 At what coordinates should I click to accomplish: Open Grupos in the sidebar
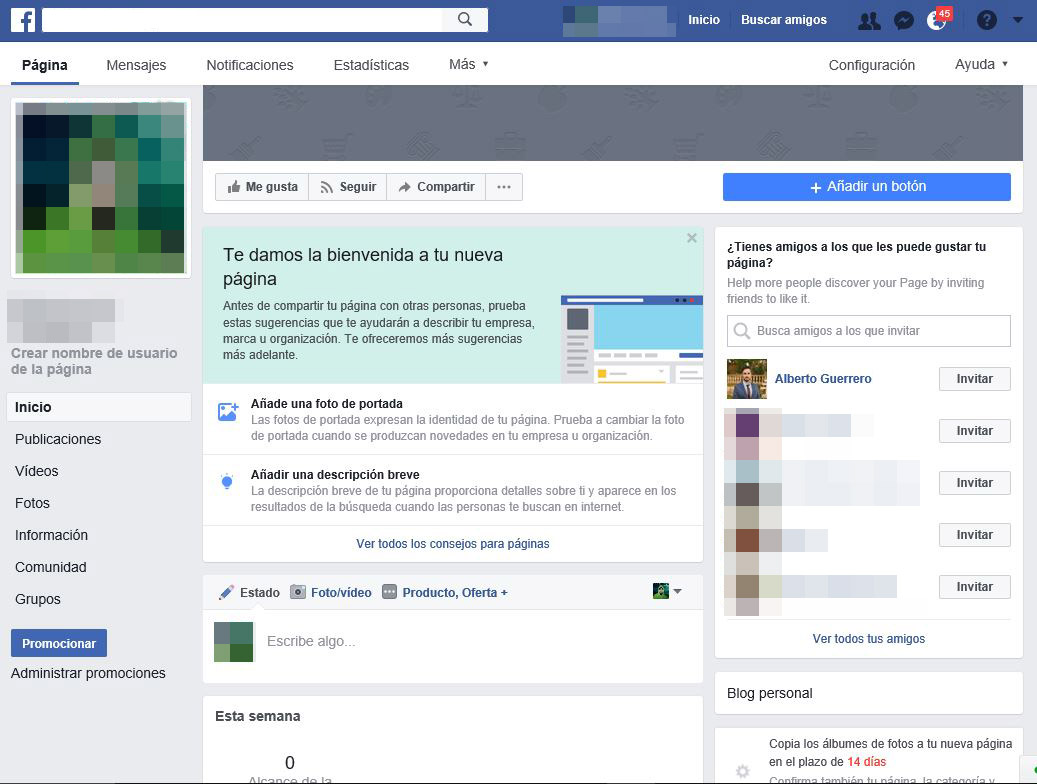click(x=38, y=599)
